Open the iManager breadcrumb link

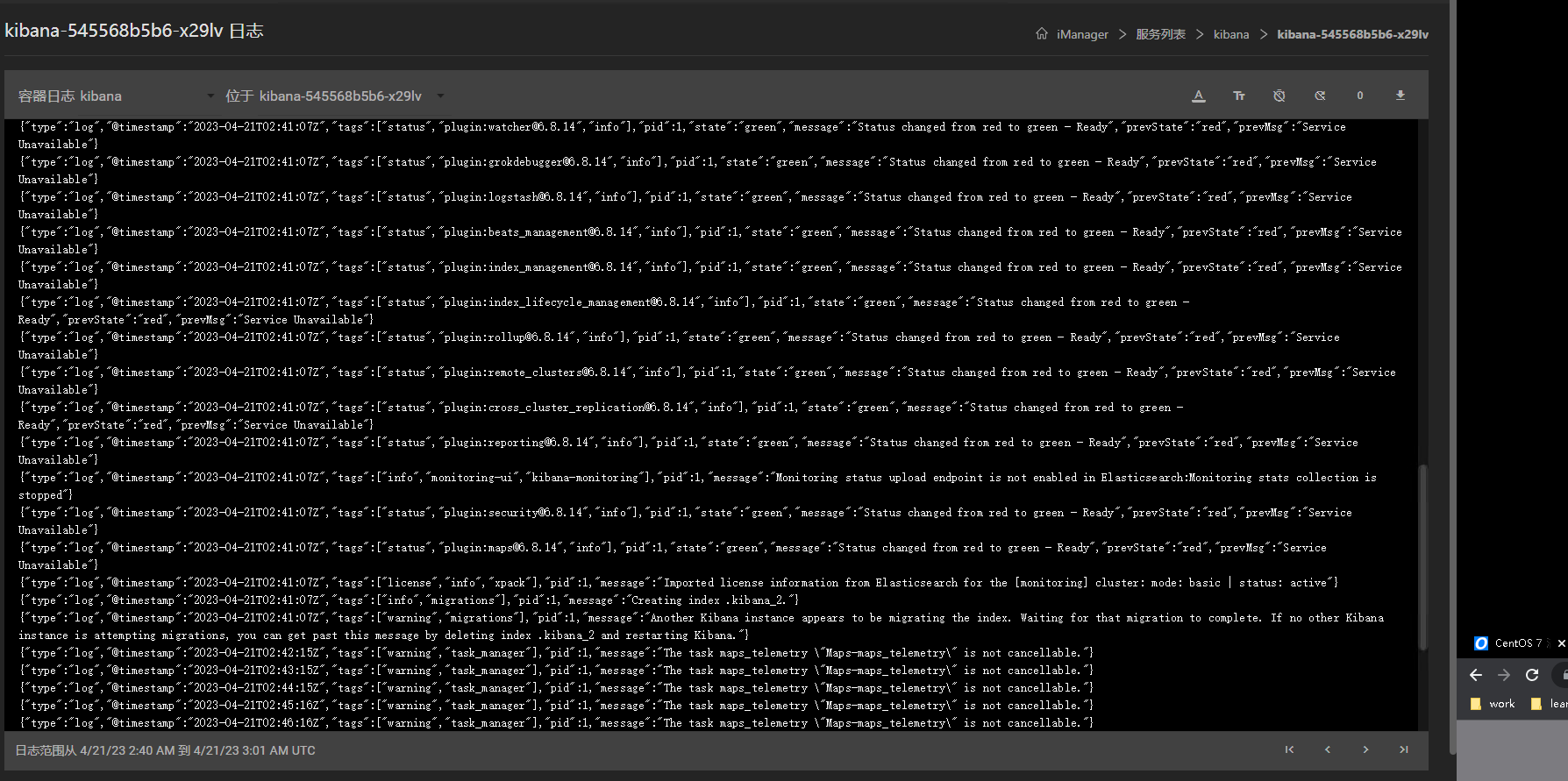[1082, 34]
